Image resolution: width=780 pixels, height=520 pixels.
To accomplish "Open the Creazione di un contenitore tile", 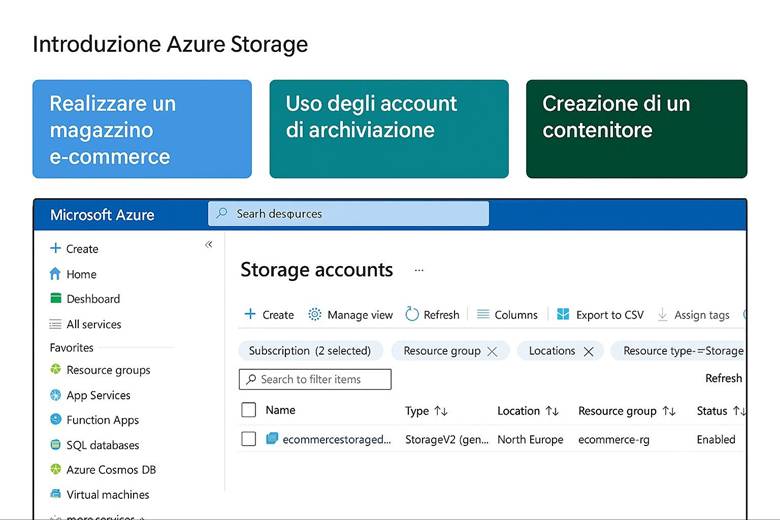I will 636,129.
